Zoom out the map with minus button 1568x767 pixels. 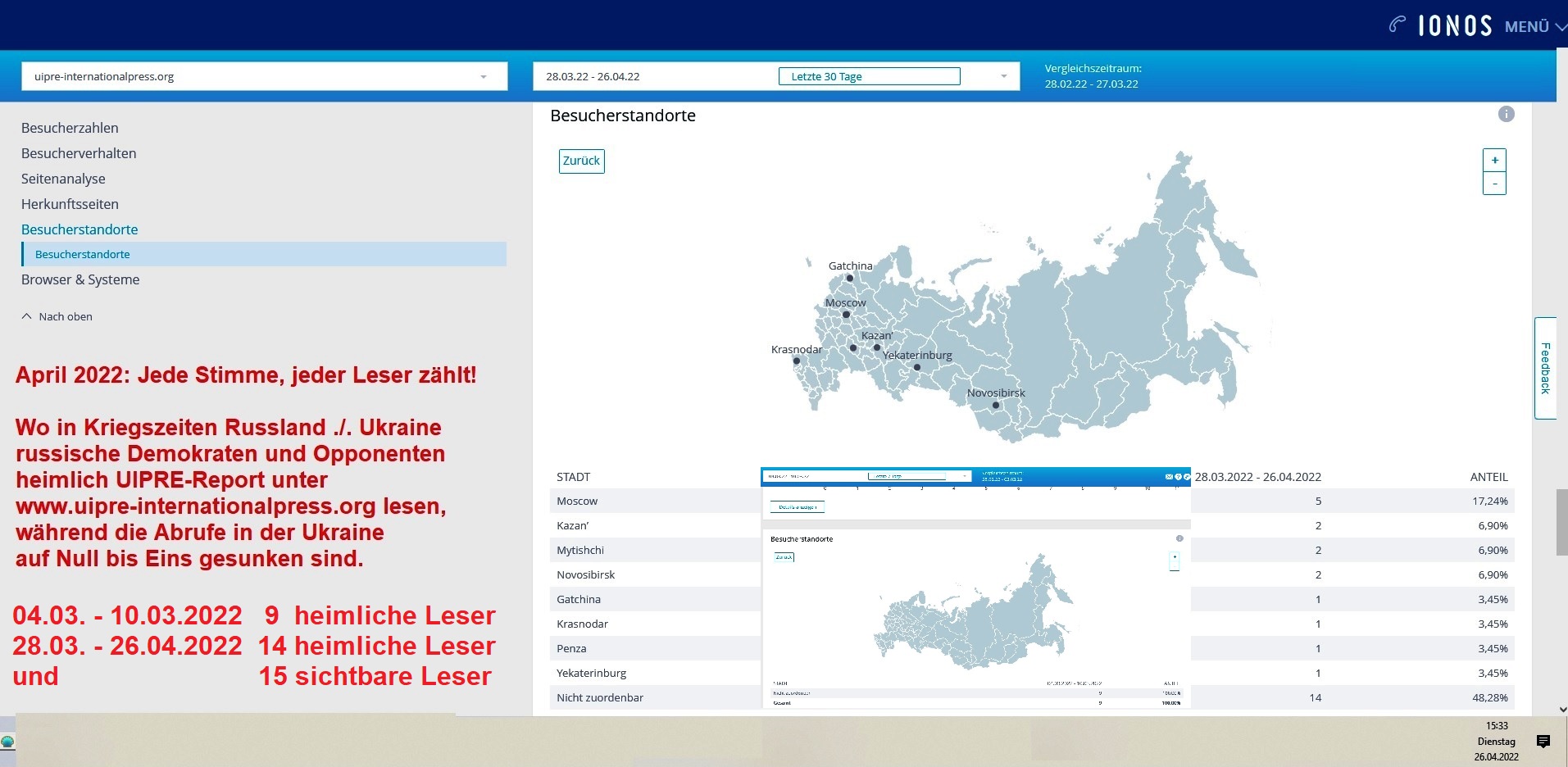click(1494, 184)
